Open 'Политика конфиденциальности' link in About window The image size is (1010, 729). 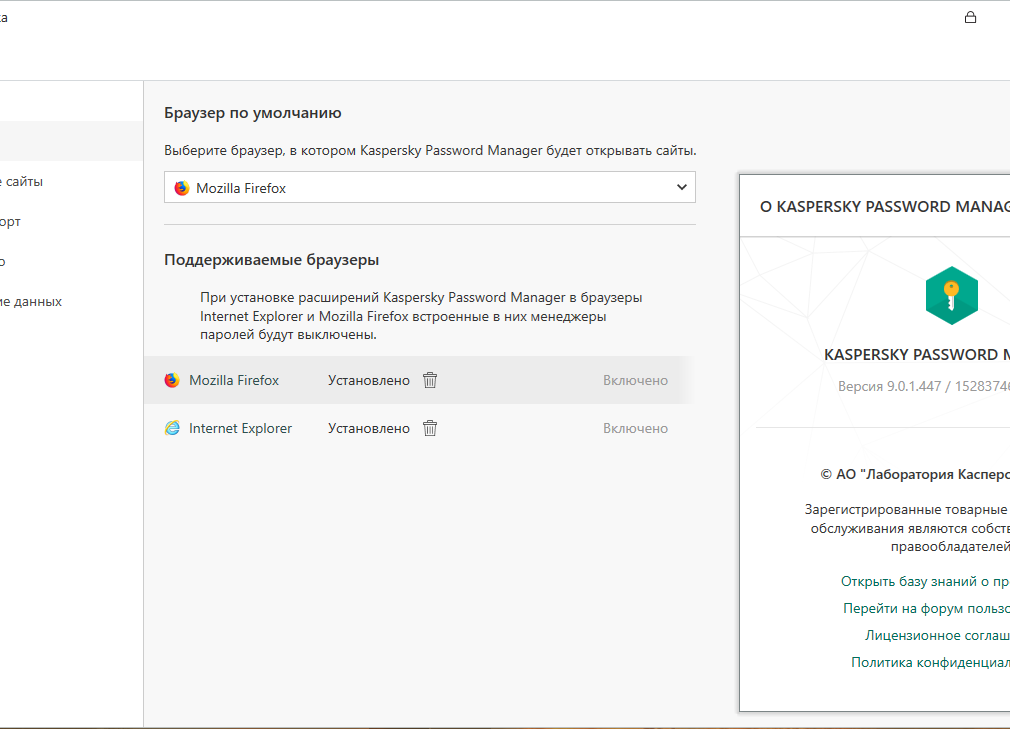(930, 662)
